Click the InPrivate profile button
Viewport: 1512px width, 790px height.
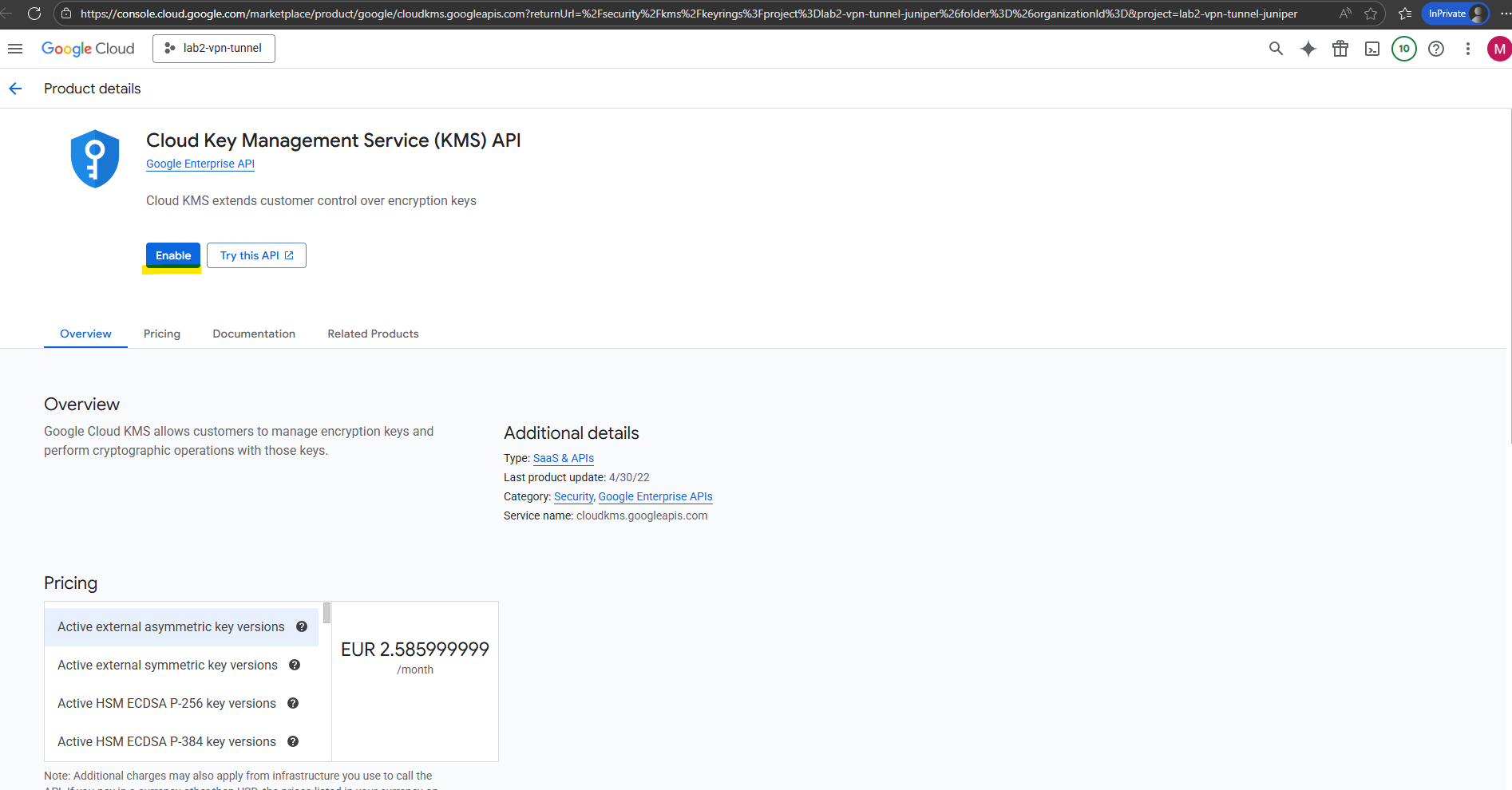click(1455, 14)
